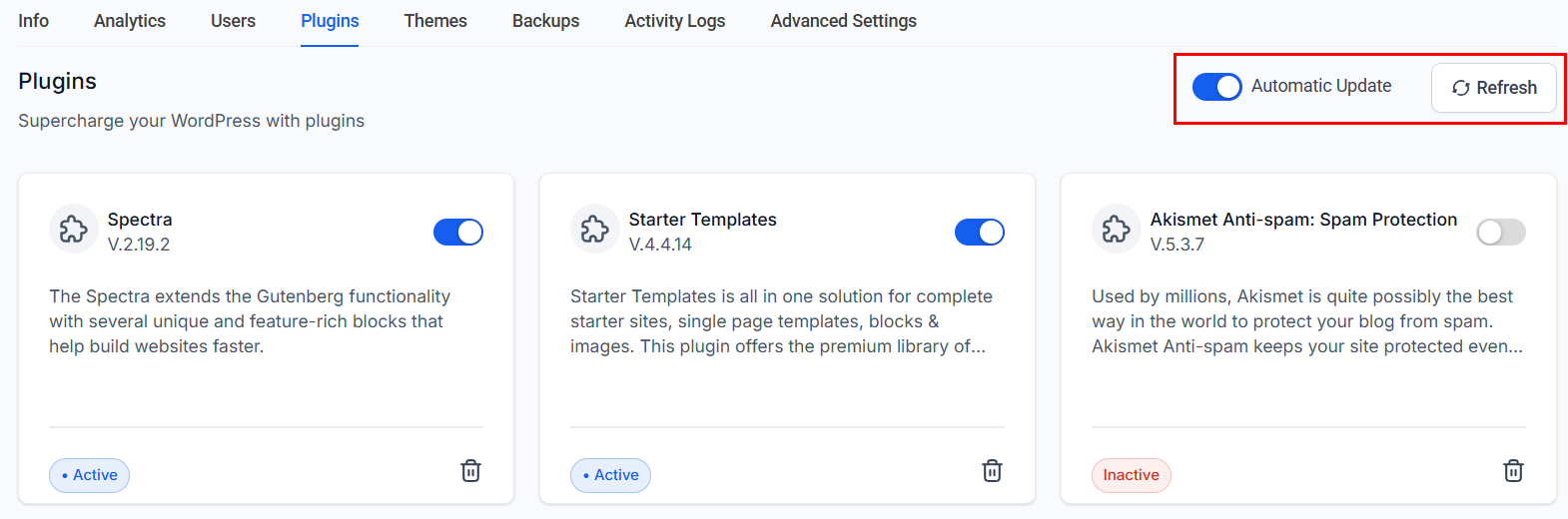
Task: Click the Spectra plugin puzzle icon
Action: (x=74, y=230)
